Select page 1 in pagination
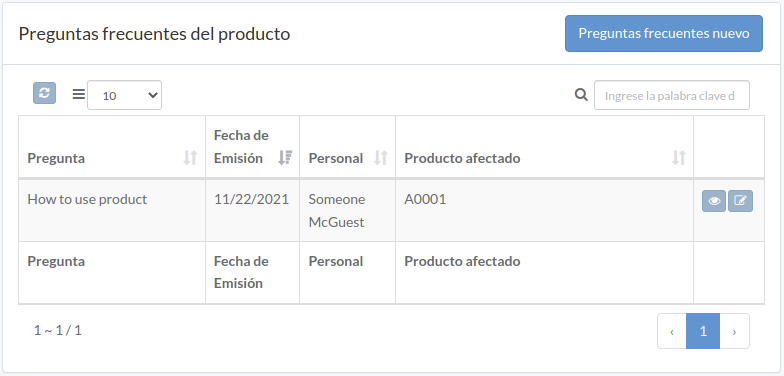This screenshot has width=784, height=376. [x=703, y=331]
